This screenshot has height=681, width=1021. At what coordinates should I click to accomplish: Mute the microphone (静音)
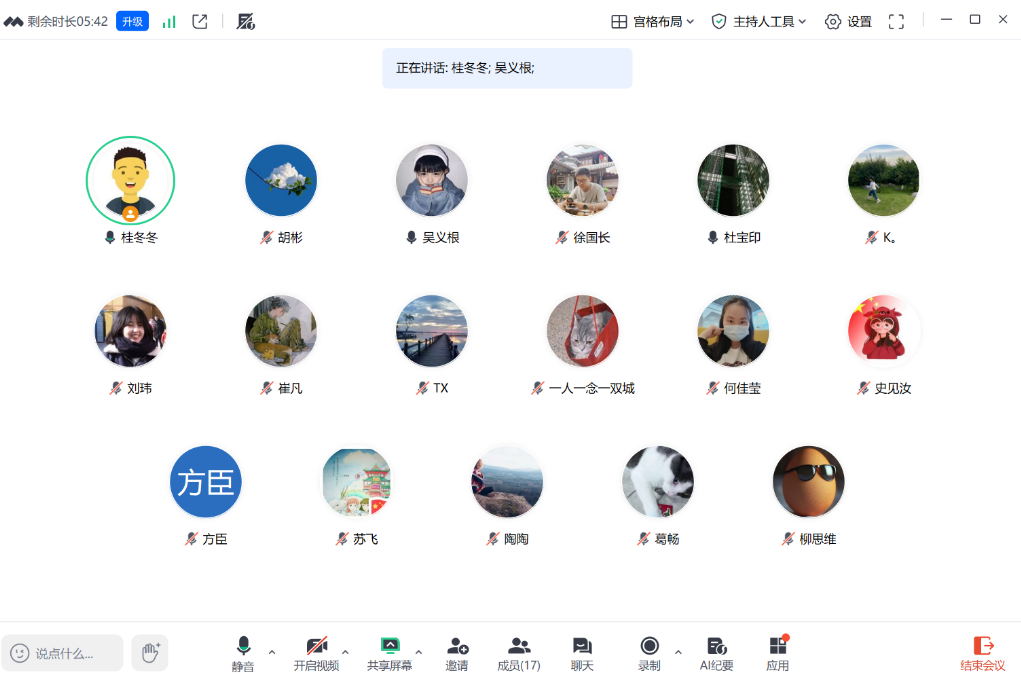tap(243, 647)
